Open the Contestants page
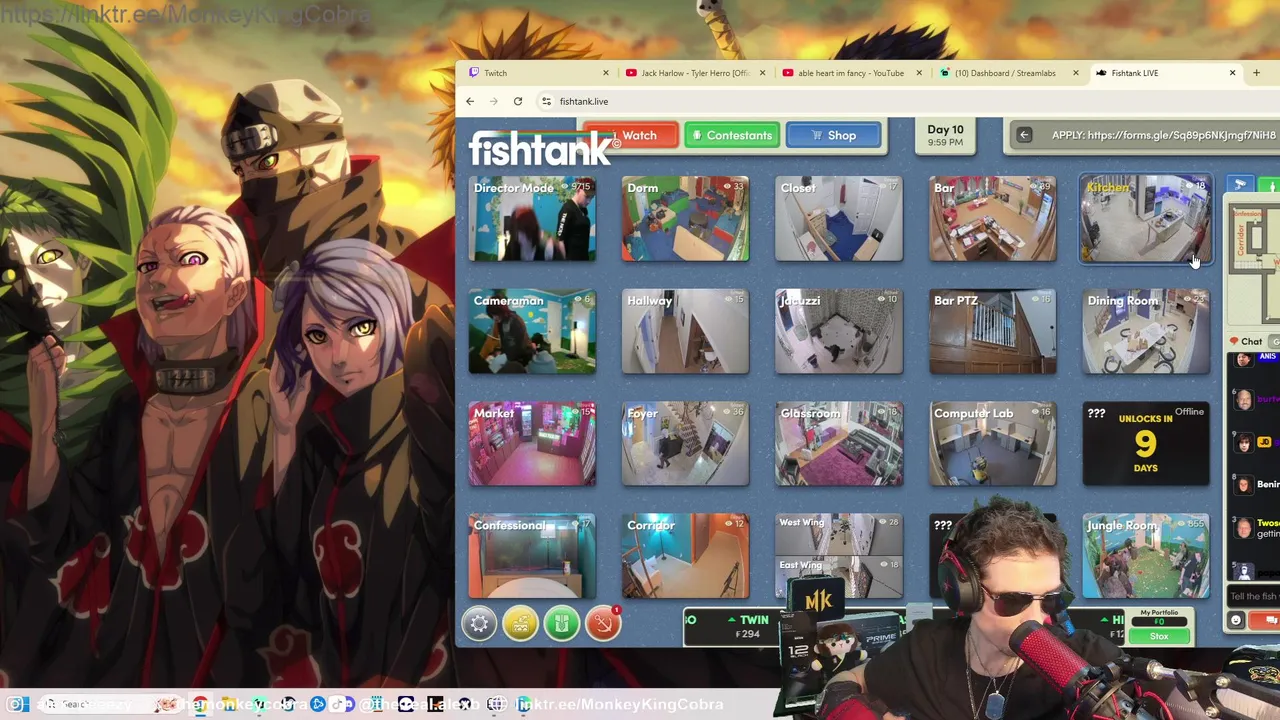The image size is (1280, 720). (731, 135)
